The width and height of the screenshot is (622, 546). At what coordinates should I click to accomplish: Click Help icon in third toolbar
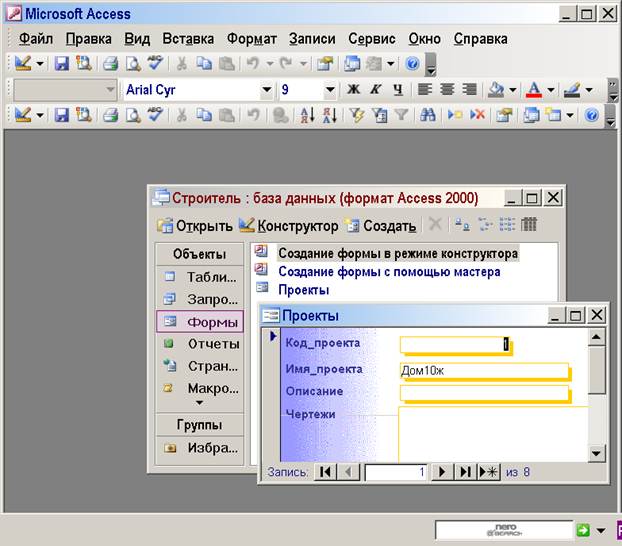click(x=591, y=115)
